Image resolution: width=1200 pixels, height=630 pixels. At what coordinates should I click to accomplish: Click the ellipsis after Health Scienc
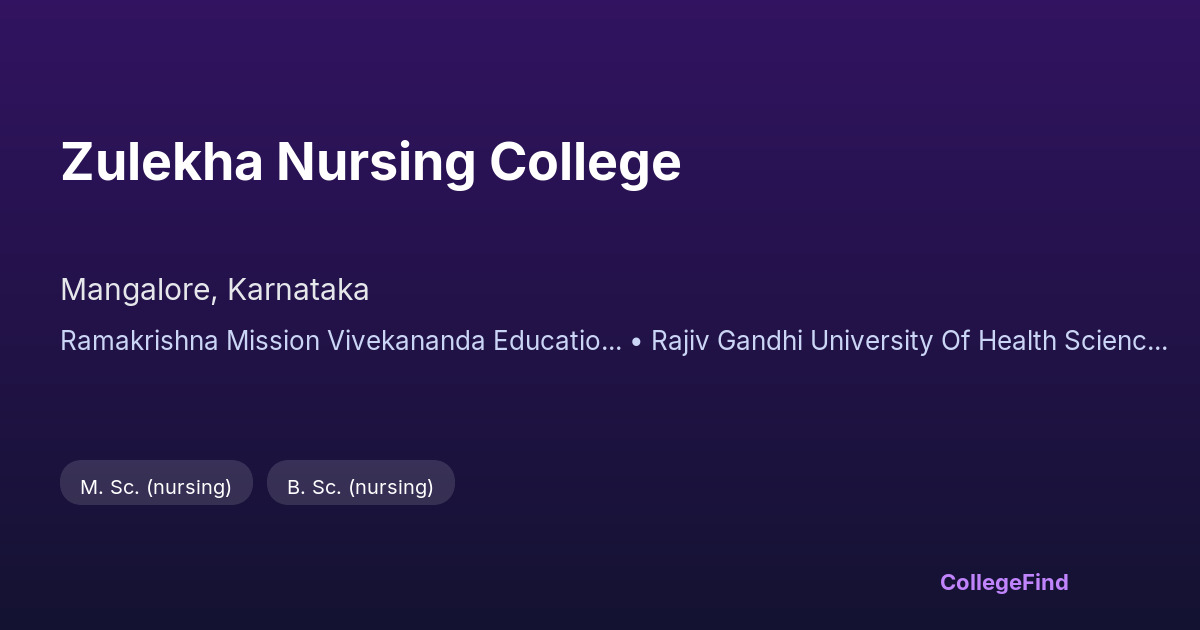1157,343
